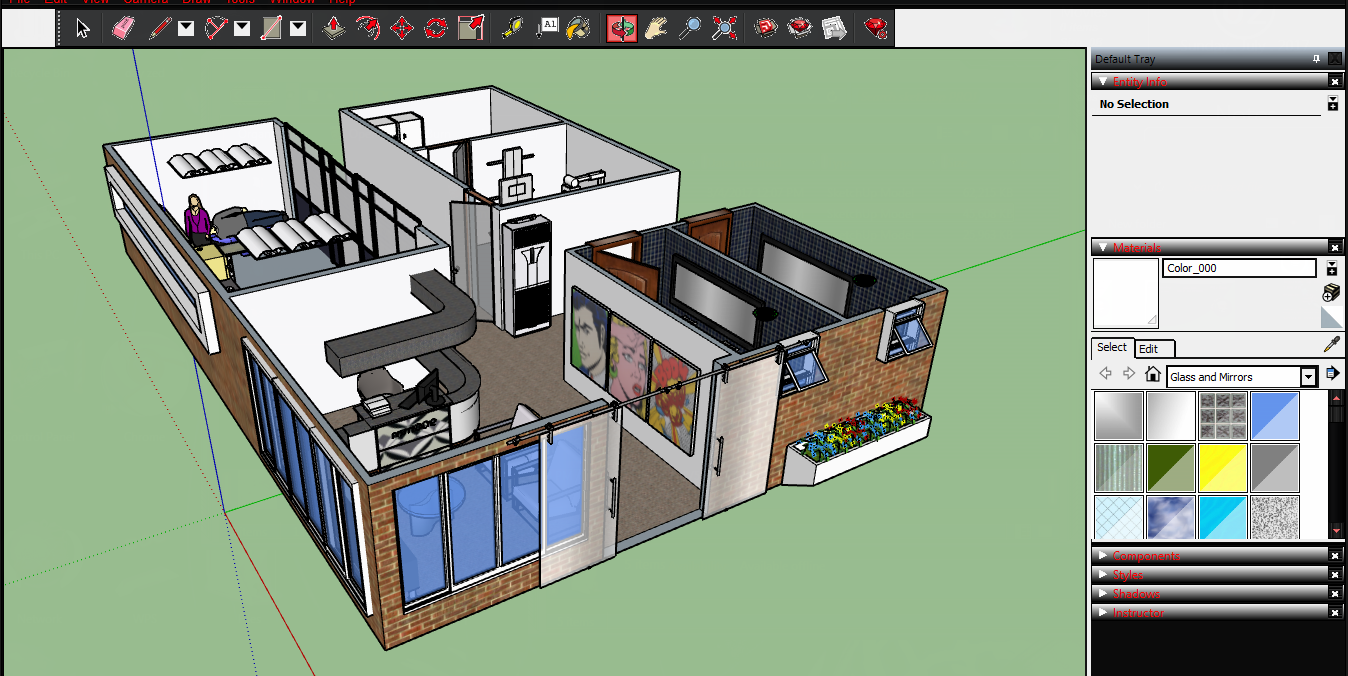This screenshot has width=1348, height=676.
Task: Open the 3D Warehouse toolbar icon
Action: tap(767, 28)
